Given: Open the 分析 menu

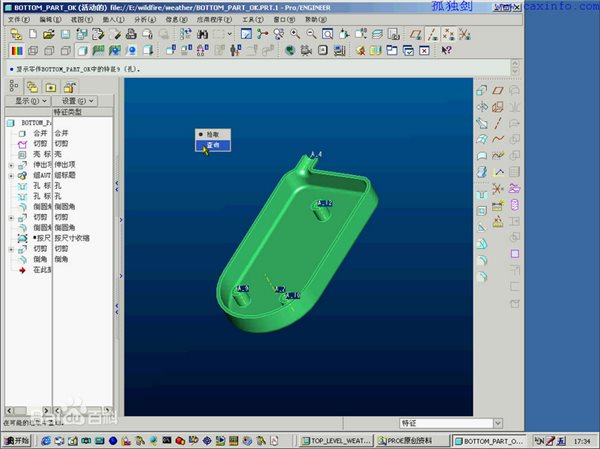Looking at the screenshot, I should tap(143, 19).
